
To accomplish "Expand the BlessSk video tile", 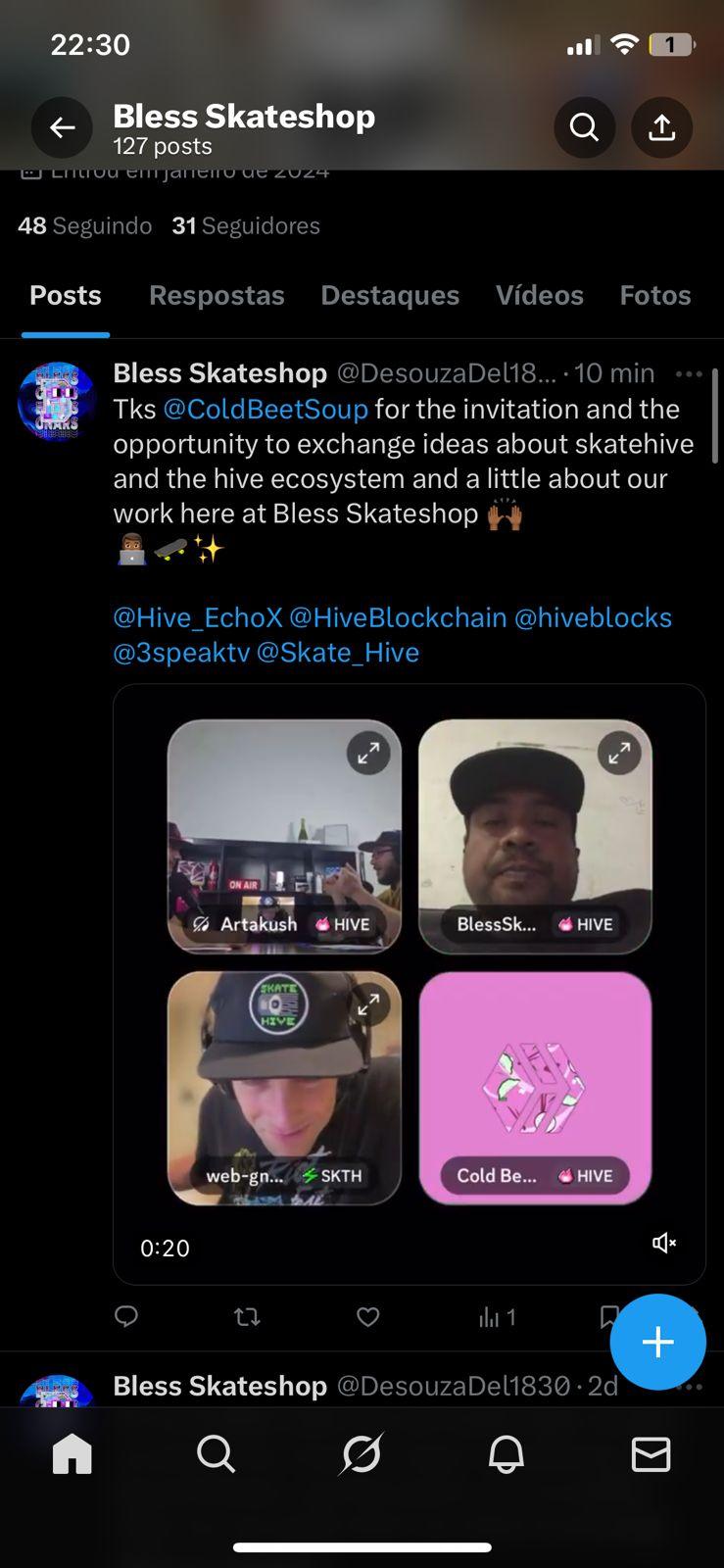I will point(619,753).
